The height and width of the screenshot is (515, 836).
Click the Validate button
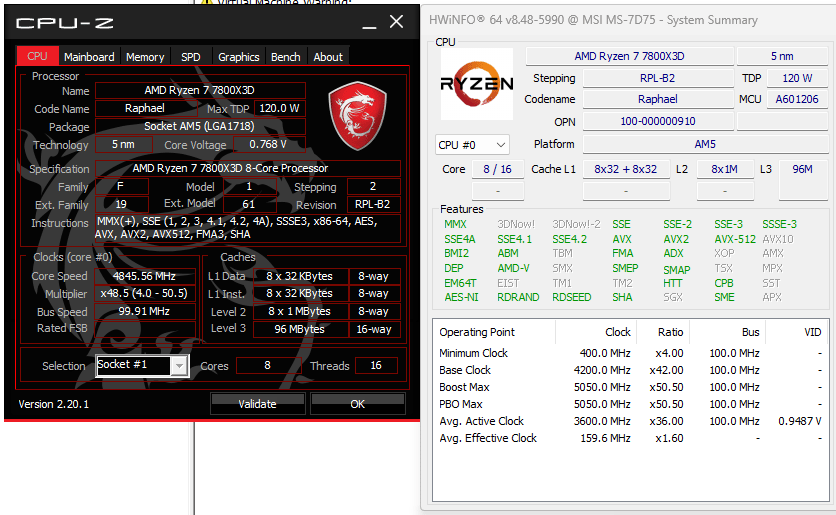[x=258, y=404]
